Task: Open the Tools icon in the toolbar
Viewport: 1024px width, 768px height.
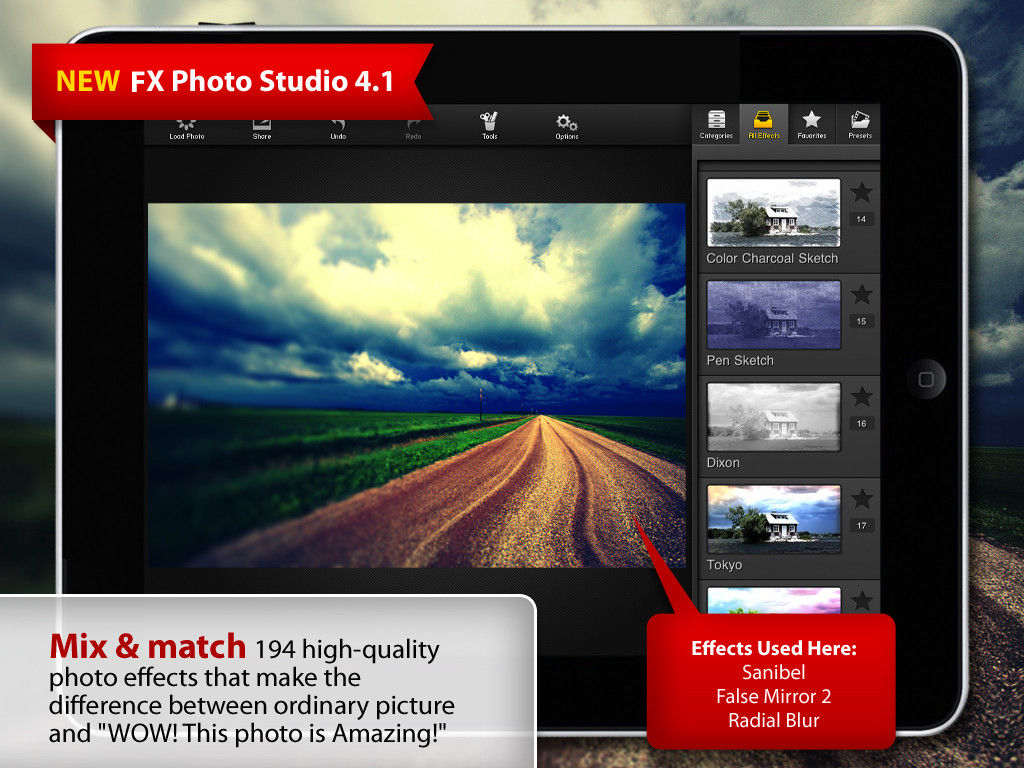Action: pos(489,126)
